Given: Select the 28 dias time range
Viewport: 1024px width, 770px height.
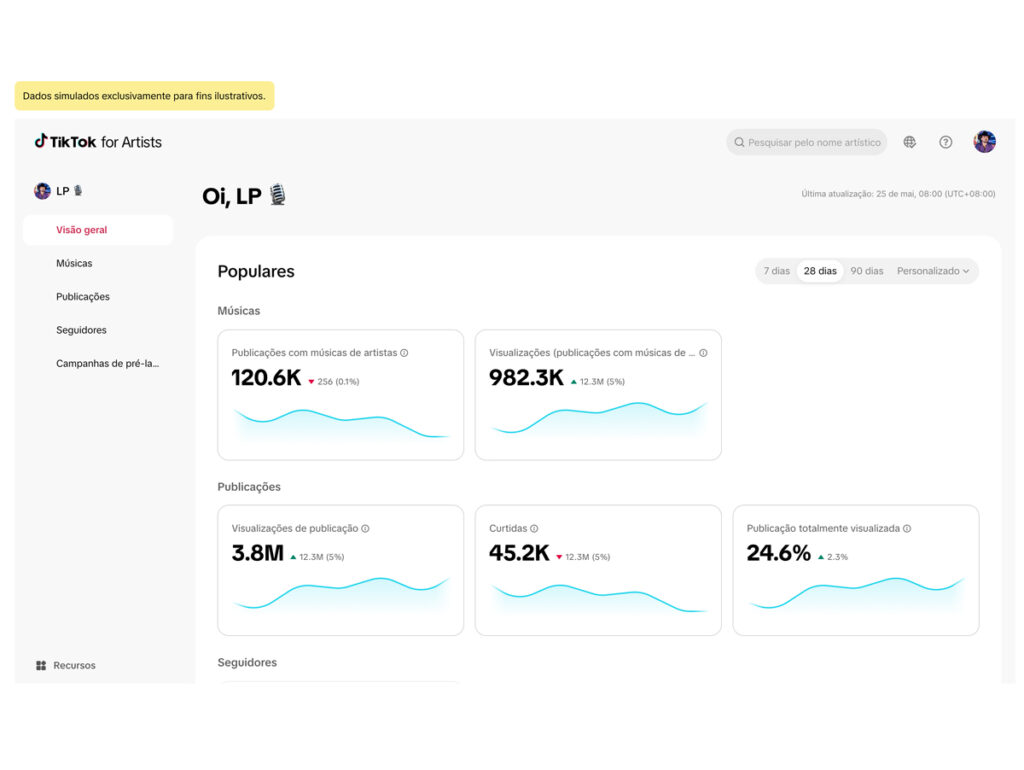Looking at the screenshot, I should point(820,271).
